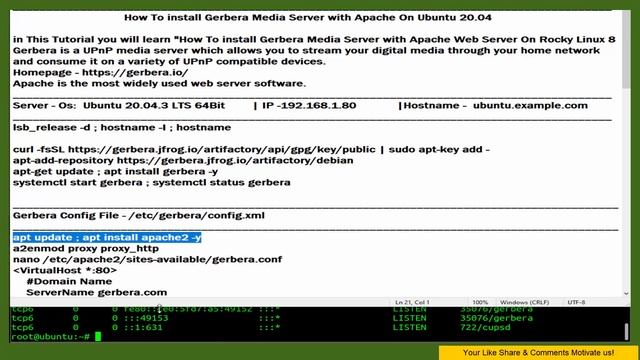Click the 'curl -fsSL' apt-key command line

[251, 149]
